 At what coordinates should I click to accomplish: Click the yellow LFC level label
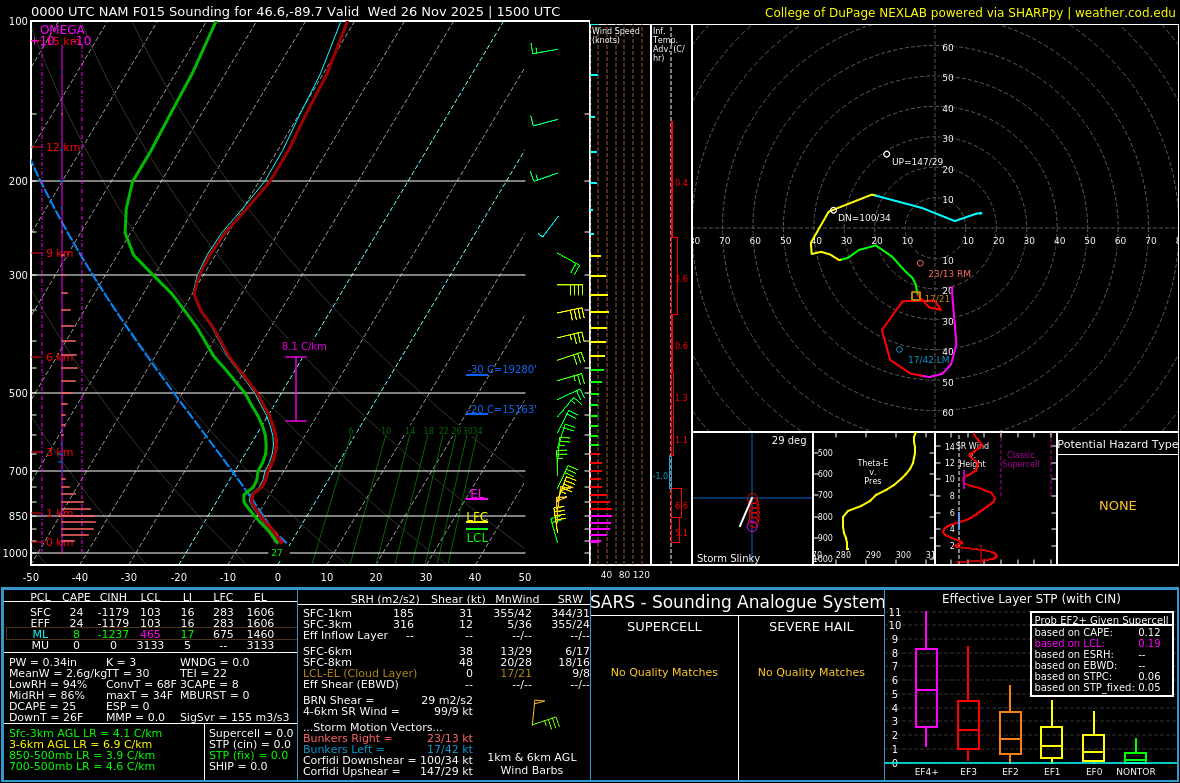476,516
